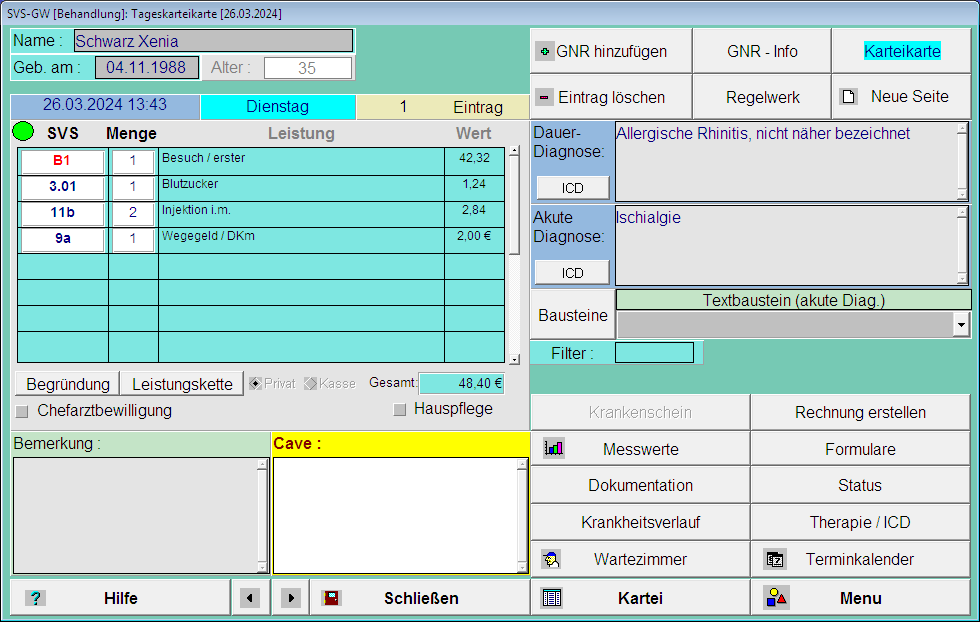The width and height of the screenshot is (980, 622).
Task: Click the Menu shapes icon
Action: (776, 598)
